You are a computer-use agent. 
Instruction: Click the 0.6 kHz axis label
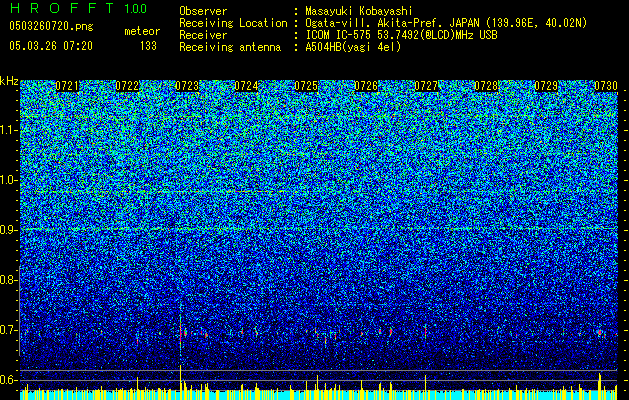pyautogui.click(x=9, y=380)
